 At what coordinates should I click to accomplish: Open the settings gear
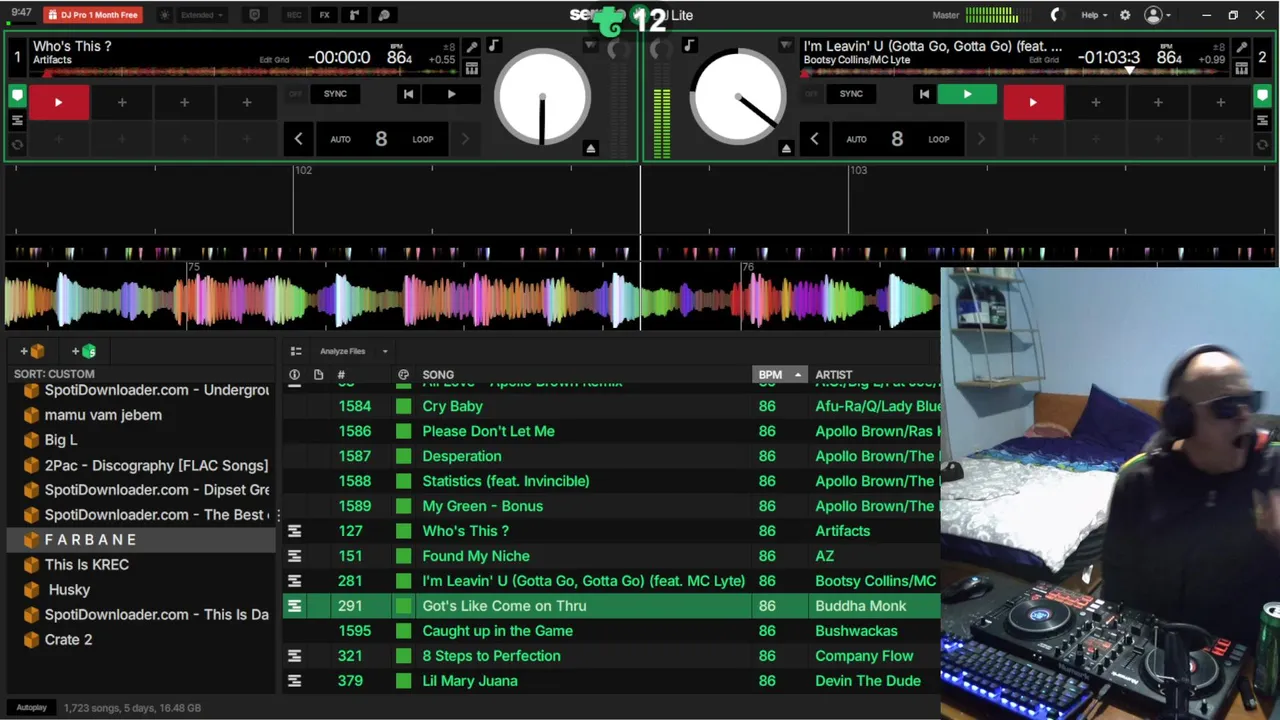[1125, 15]
